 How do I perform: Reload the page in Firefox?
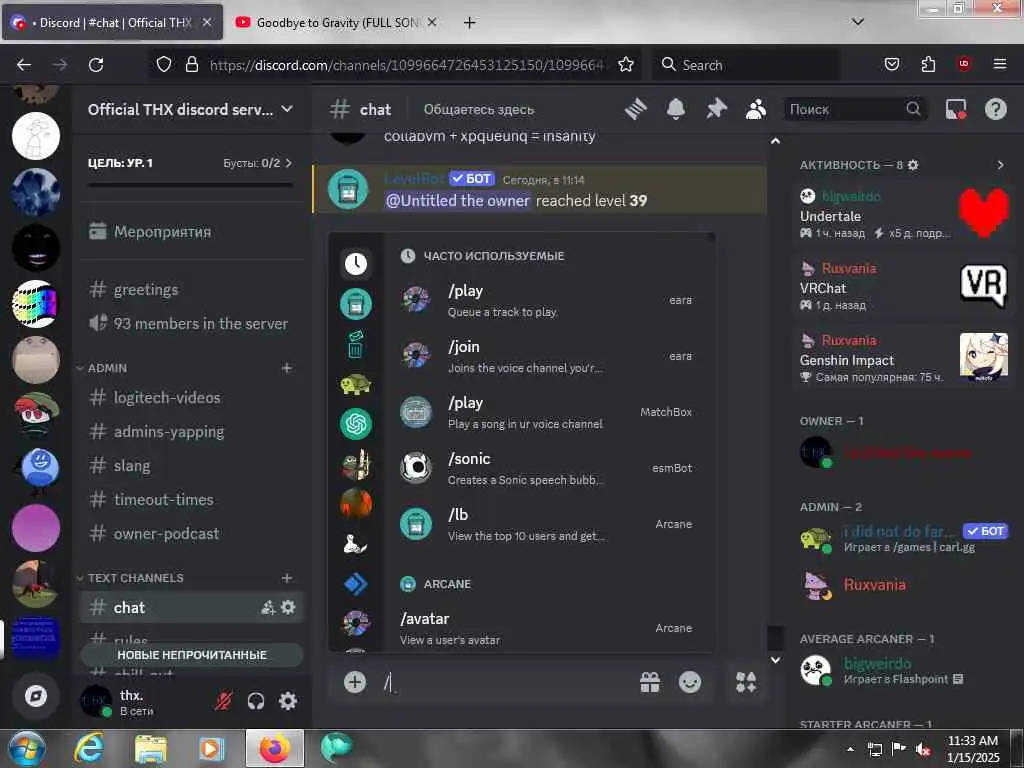(x=96, y=65)
